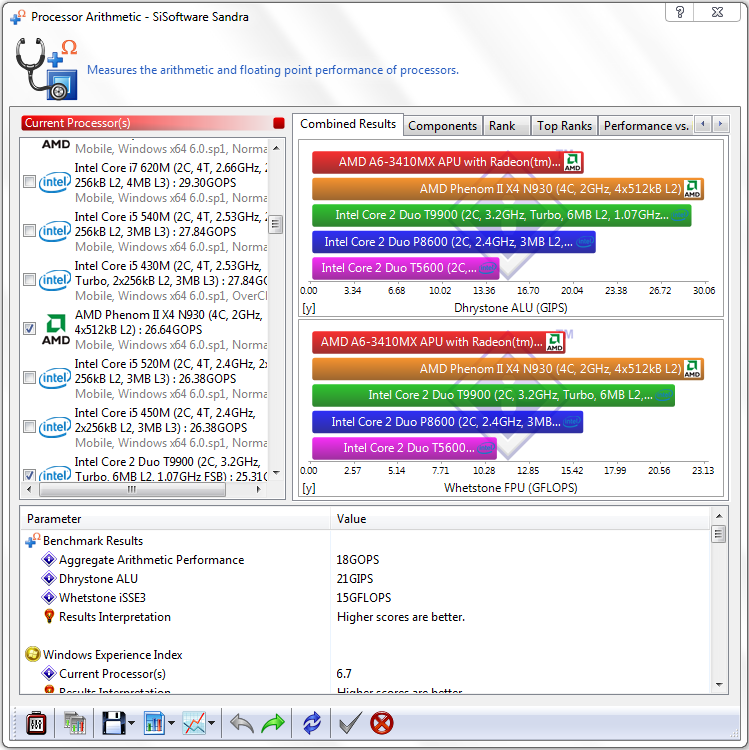The width and height of the screenshot is (749, 750).
Task: Open the line graph icon dropdown arrow
Action: [211, 723]
